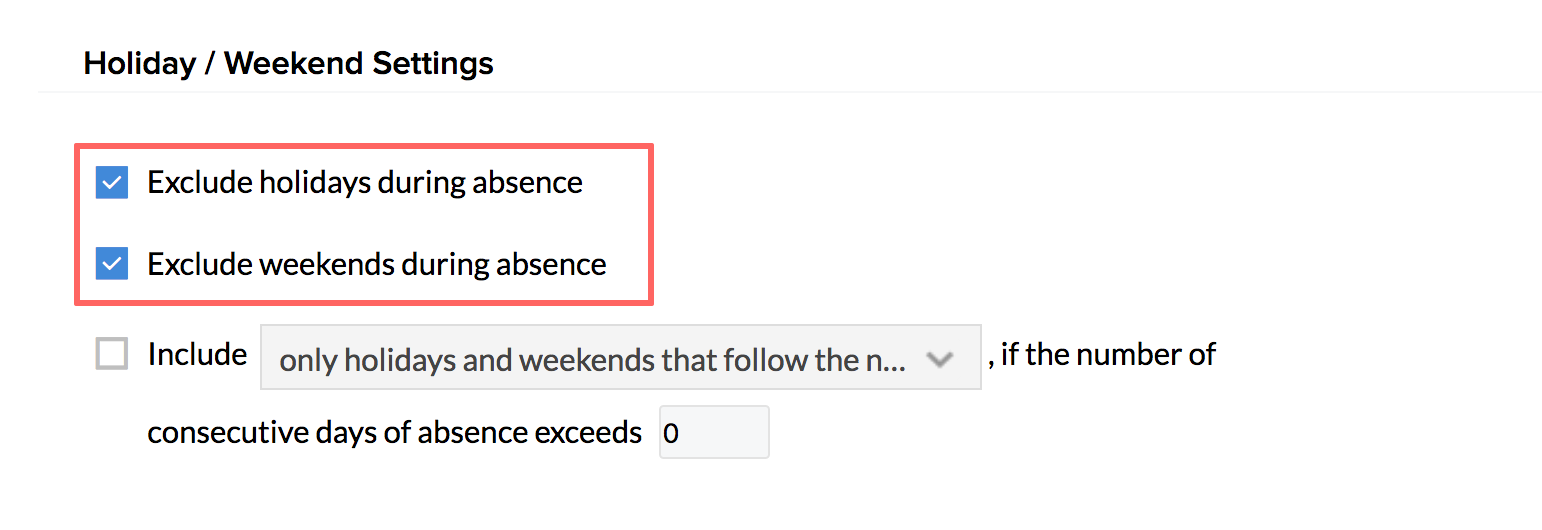1542x530 pixels.
Task: Click the Holiday / Weekend Settings heading
Action: (288, 64)
